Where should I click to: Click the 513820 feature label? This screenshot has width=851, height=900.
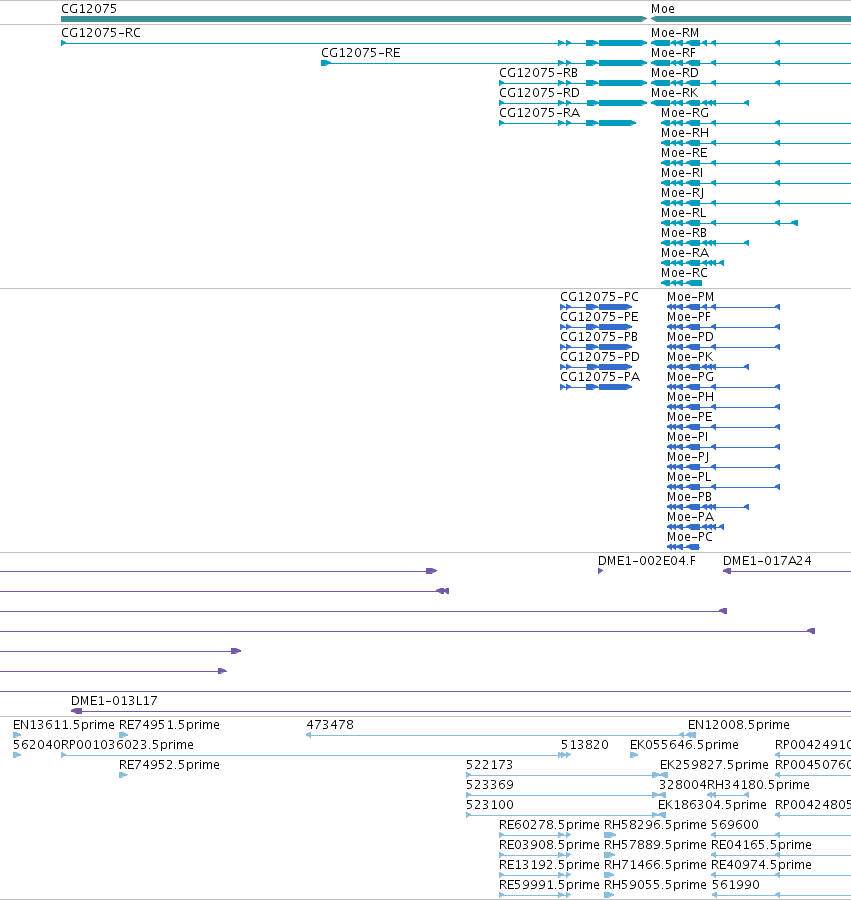[x=585, y=745]
